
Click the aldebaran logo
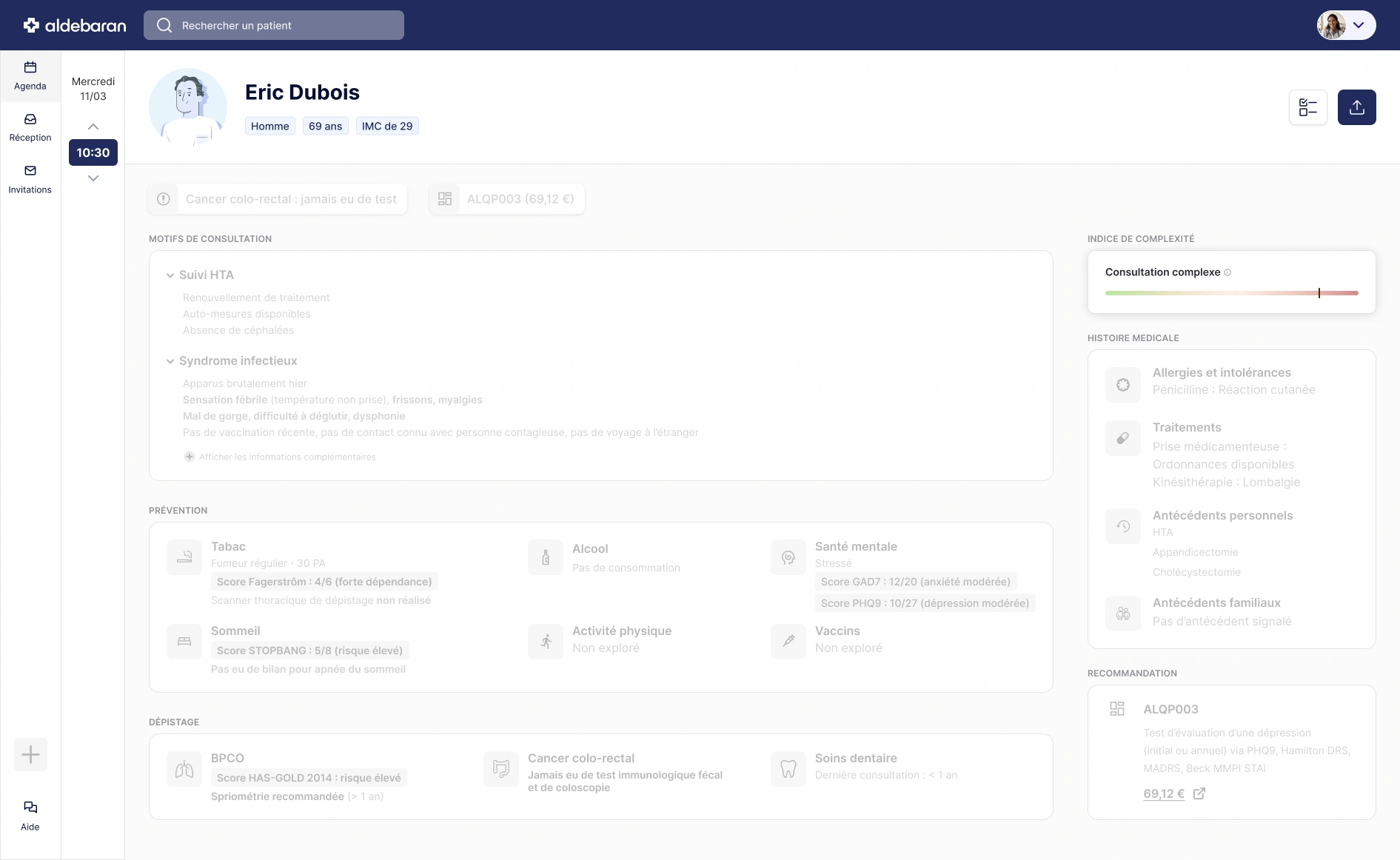75,25
